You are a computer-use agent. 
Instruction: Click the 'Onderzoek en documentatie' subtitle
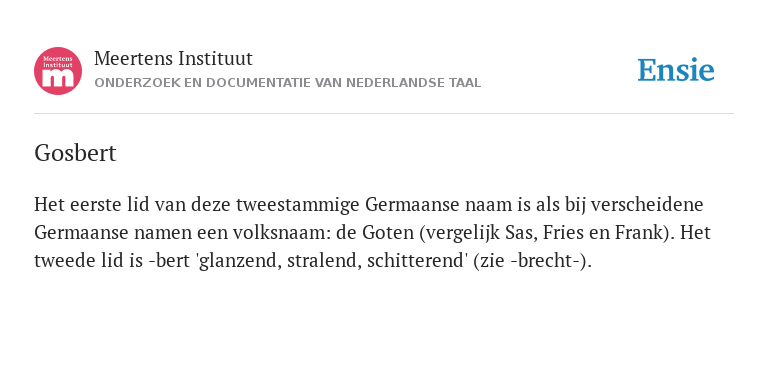click(288, 83)
